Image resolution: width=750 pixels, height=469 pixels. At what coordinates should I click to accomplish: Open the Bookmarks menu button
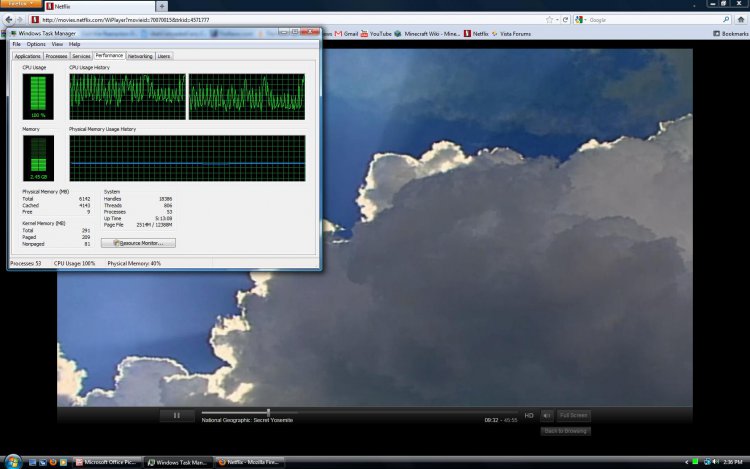tap(731, 33)
